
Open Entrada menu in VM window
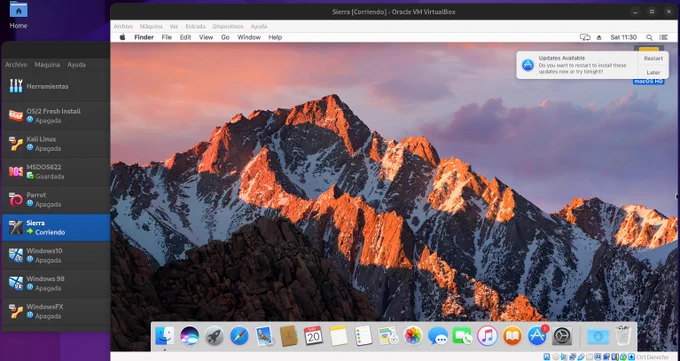(196, 26)
